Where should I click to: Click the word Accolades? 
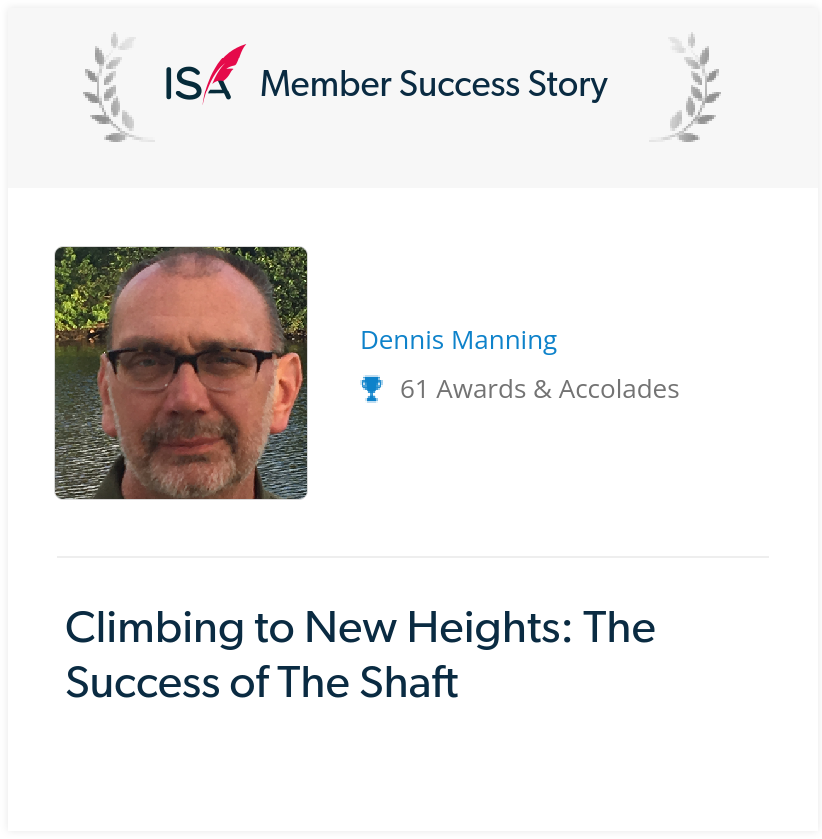coord(619,390)
